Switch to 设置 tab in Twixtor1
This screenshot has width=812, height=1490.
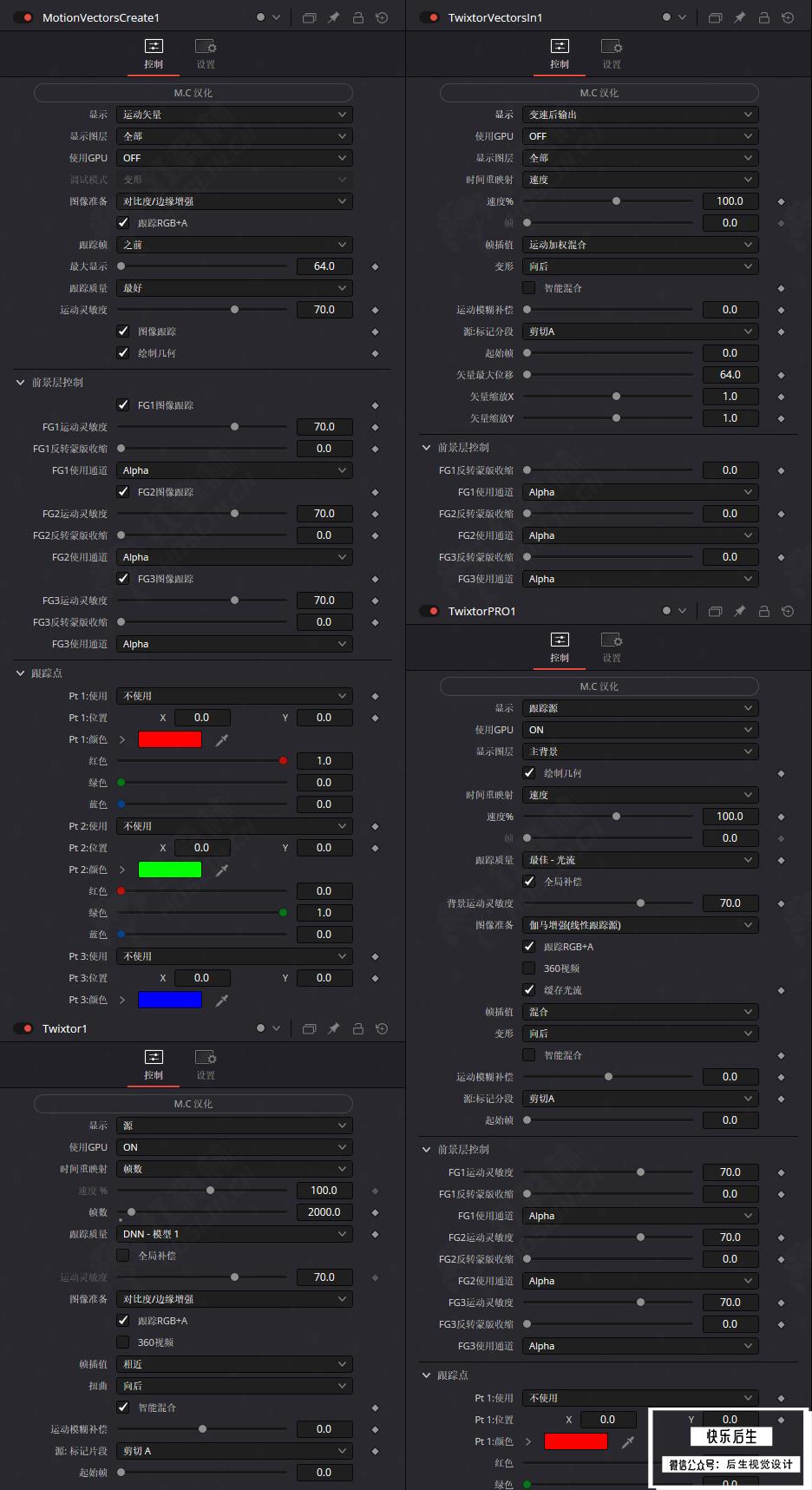[206, 1066]
